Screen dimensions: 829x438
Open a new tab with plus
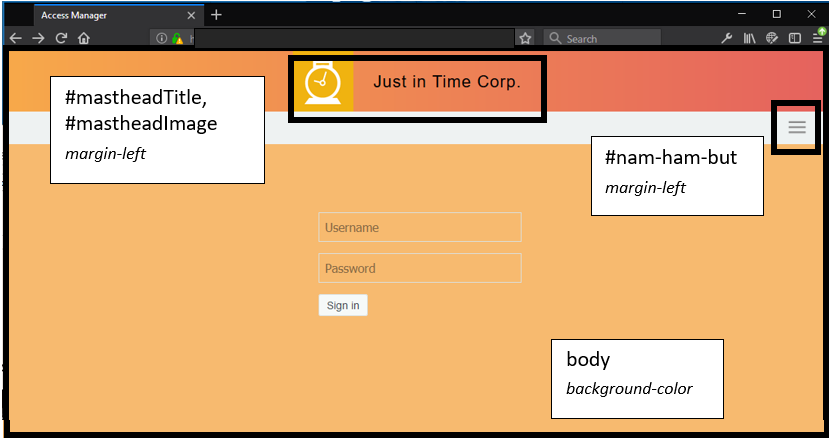(216, 15)
